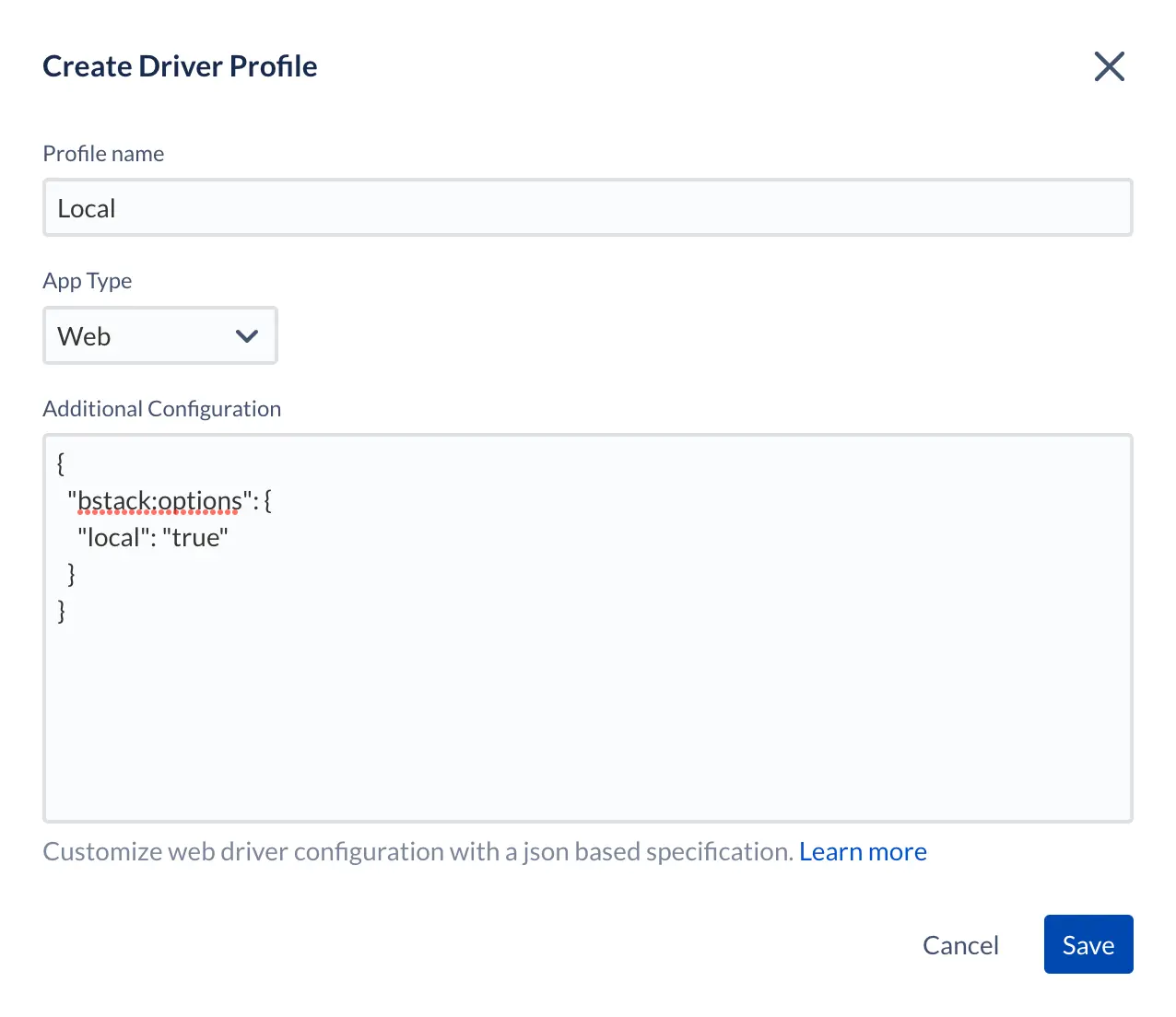Click the "Profile name" label
The image size is (1176, 1017).
[103, 154]
